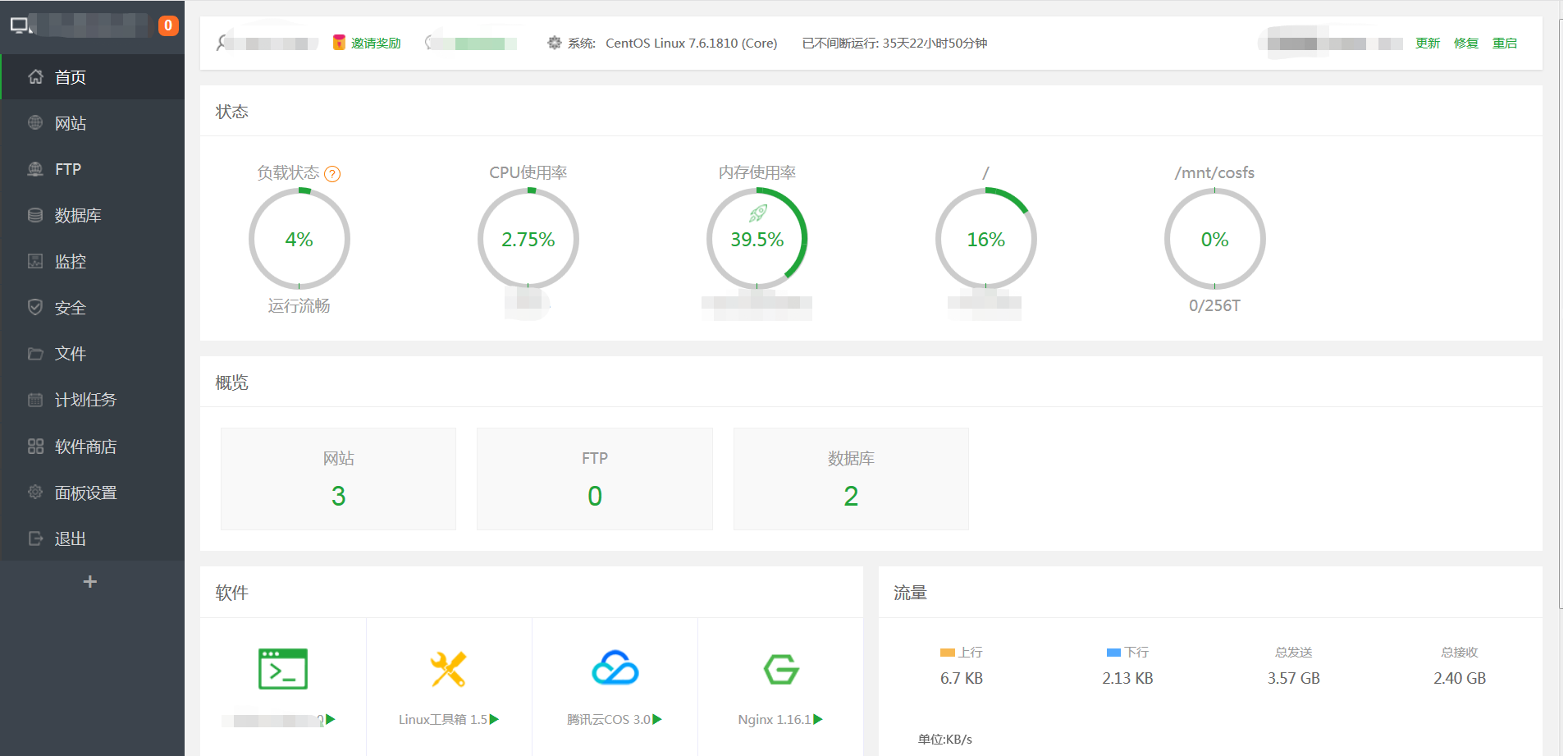Click the rocket icon in the memory gauge
1568x756 pixels.
click(758, 213)
